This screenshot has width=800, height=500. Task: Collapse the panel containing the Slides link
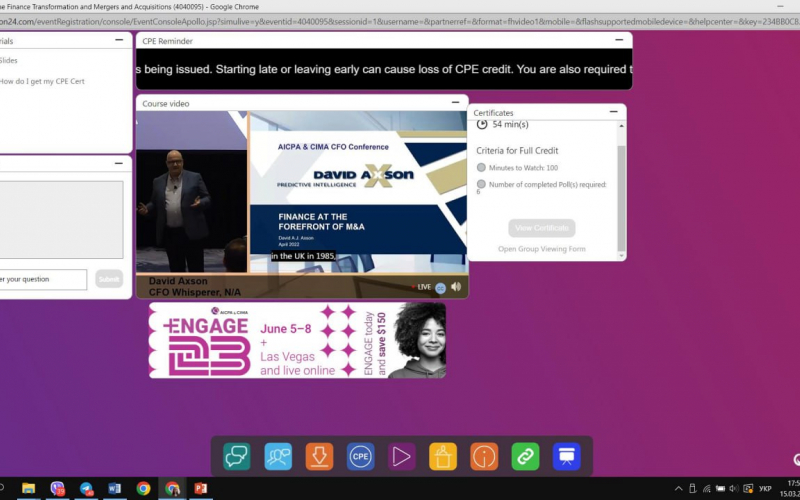pyautogui.click(x=119, y=40)
